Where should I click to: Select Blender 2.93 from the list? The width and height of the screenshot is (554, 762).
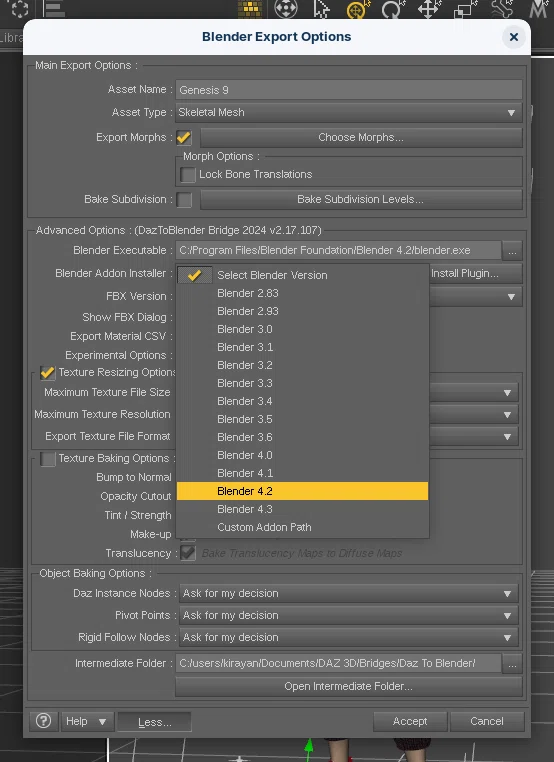302,311
